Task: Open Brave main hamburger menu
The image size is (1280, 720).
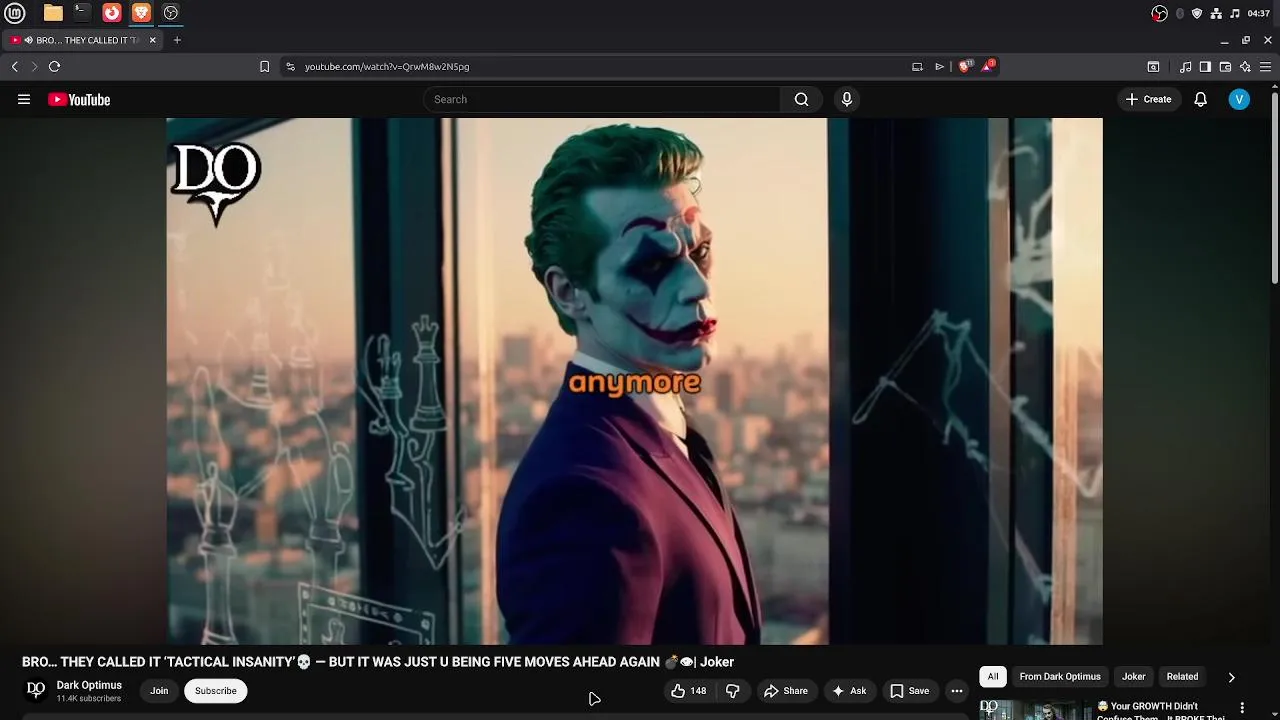Action: click(x=1265, y=67)
